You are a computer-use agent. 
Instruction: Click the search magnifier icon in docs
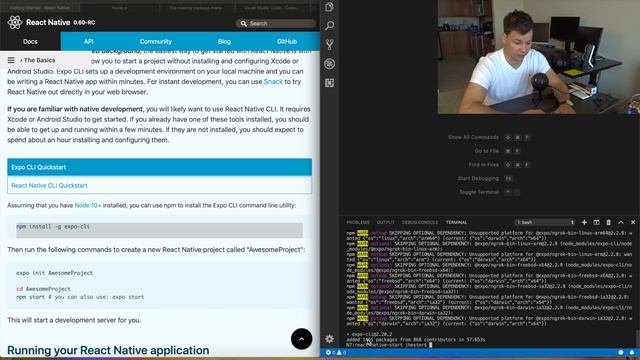point(244,24)
